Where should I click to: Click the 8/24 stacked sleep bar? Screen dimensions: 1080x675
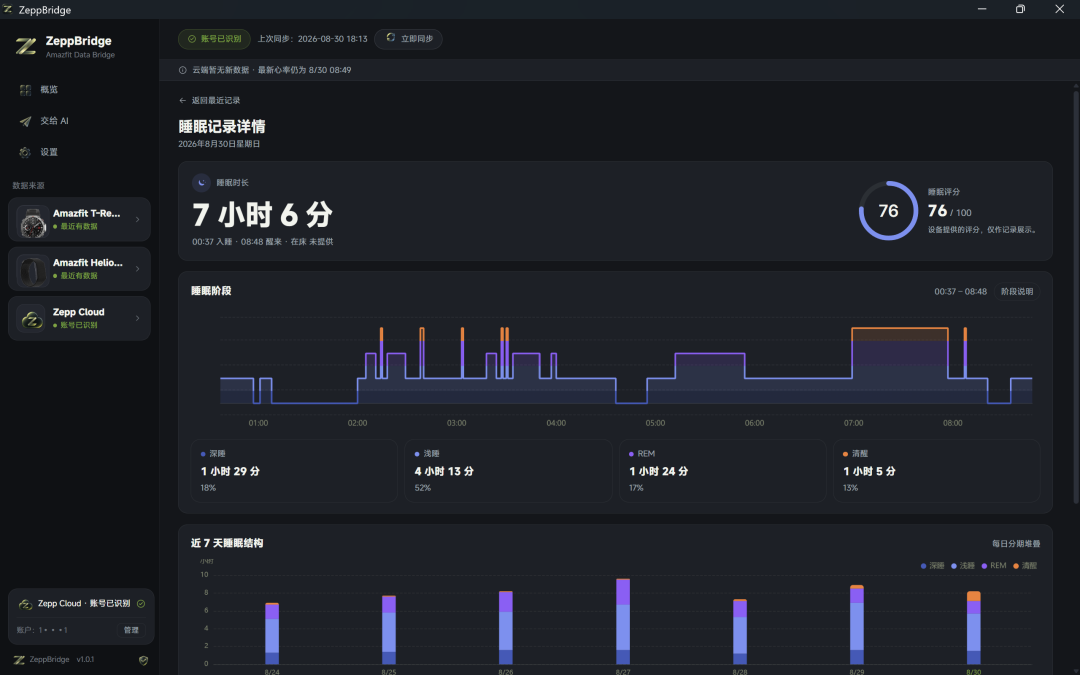(x=272, y=634)
